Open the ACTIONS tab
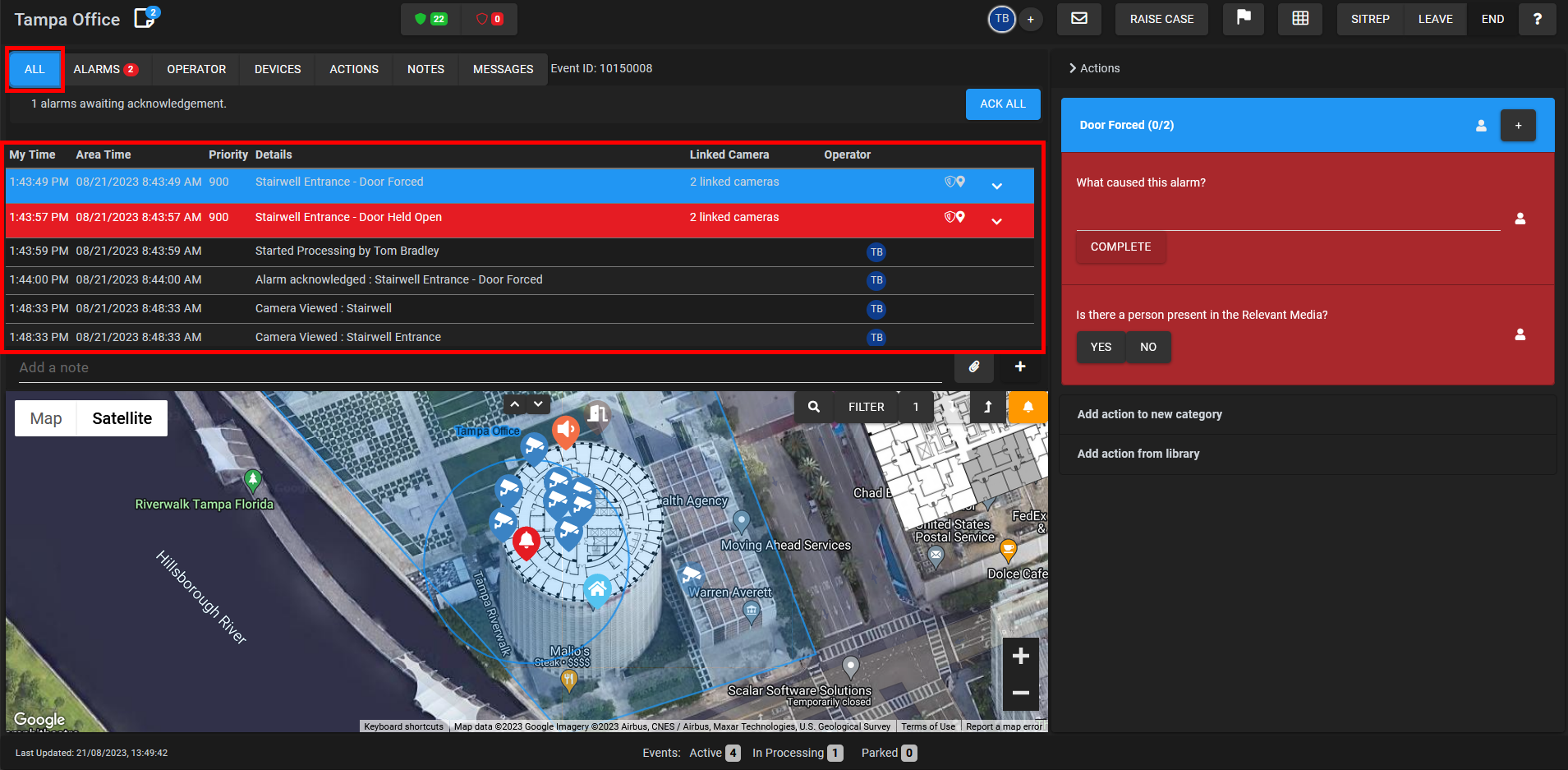Image resolution: width=1568 pixels, height=770 pixels. click(x=354, y=69)
